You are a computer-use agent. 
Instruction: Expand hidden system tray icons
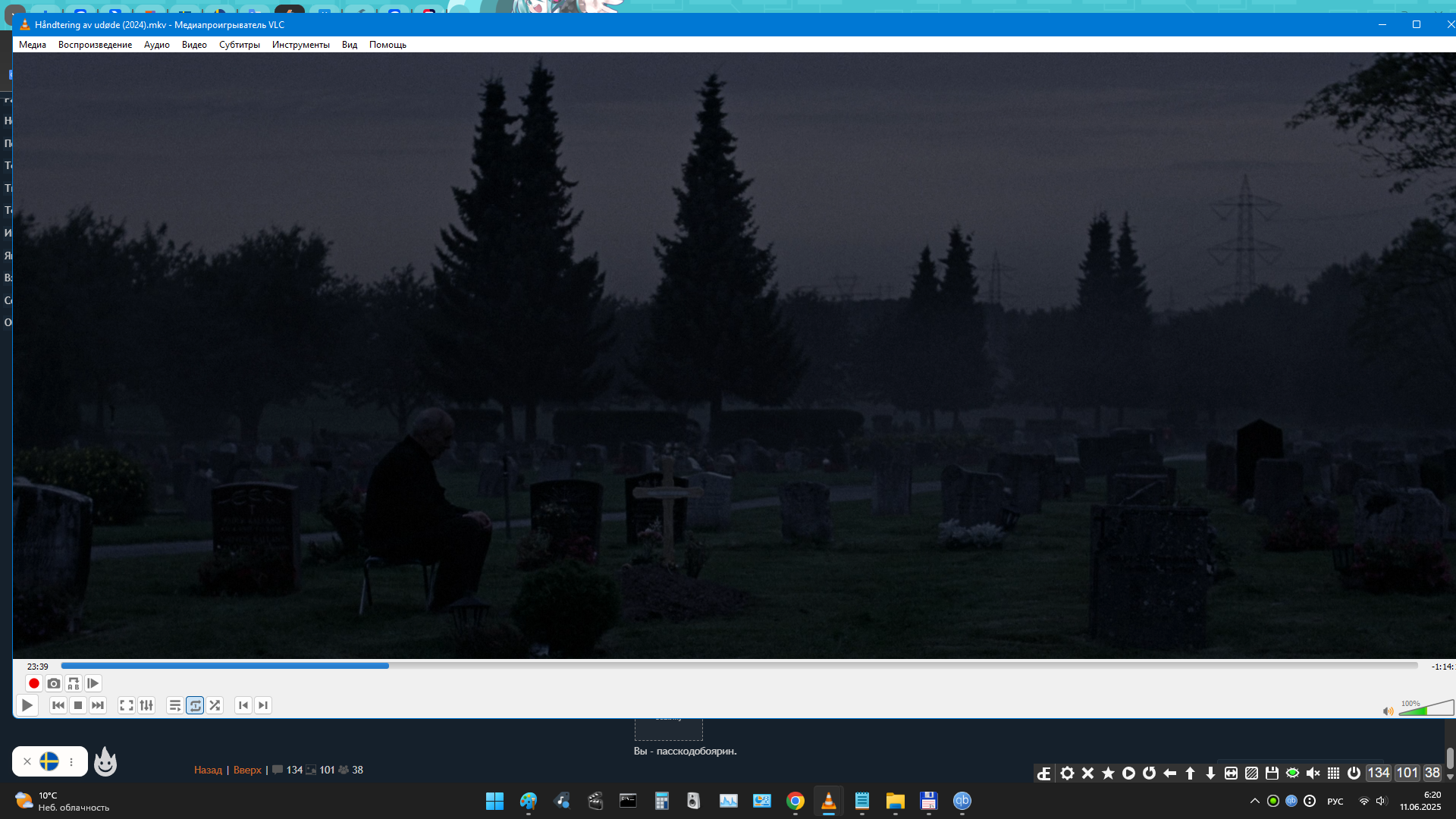[1254, 801]
